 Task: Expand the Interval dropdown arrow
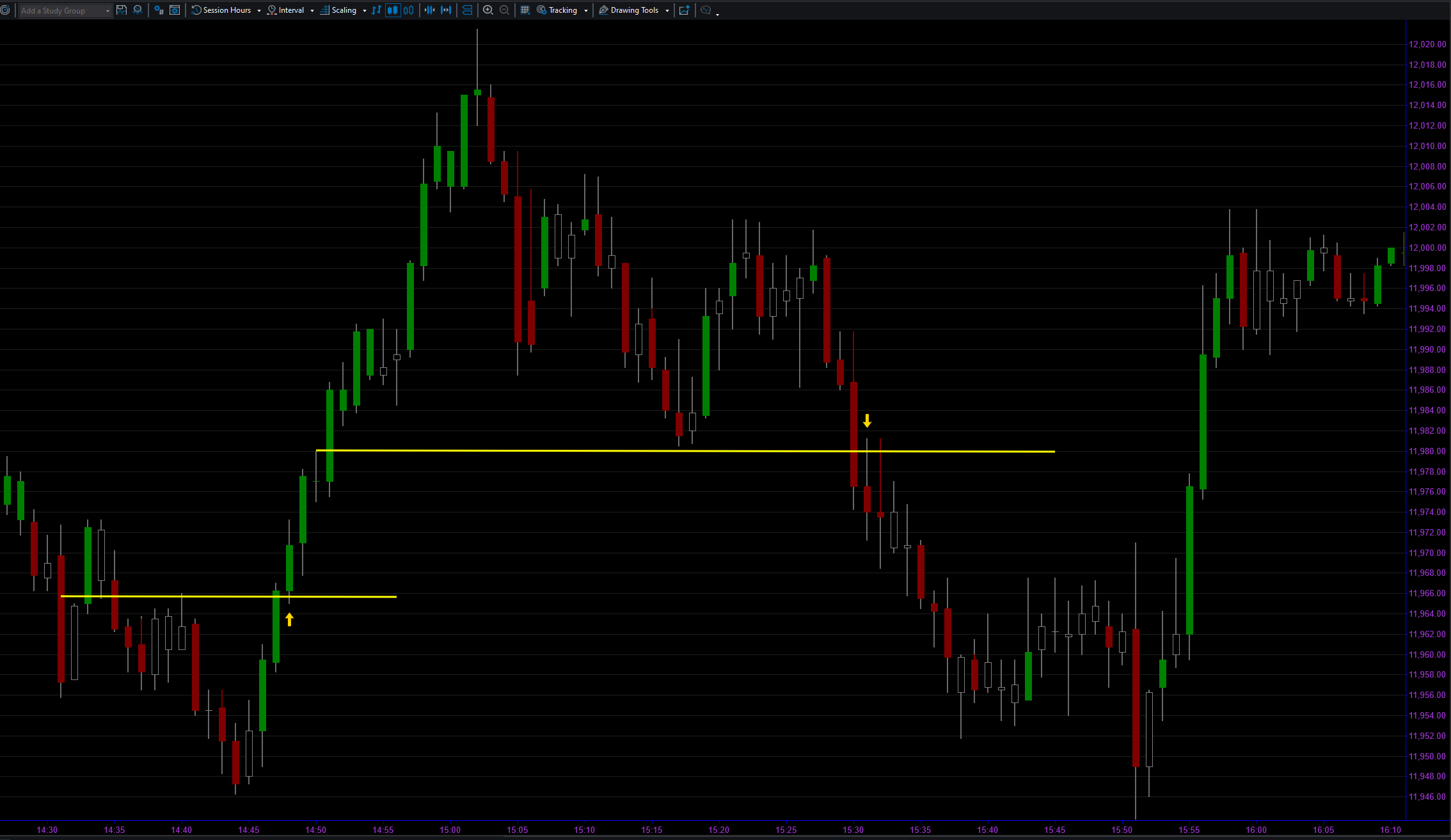(312, 11)
